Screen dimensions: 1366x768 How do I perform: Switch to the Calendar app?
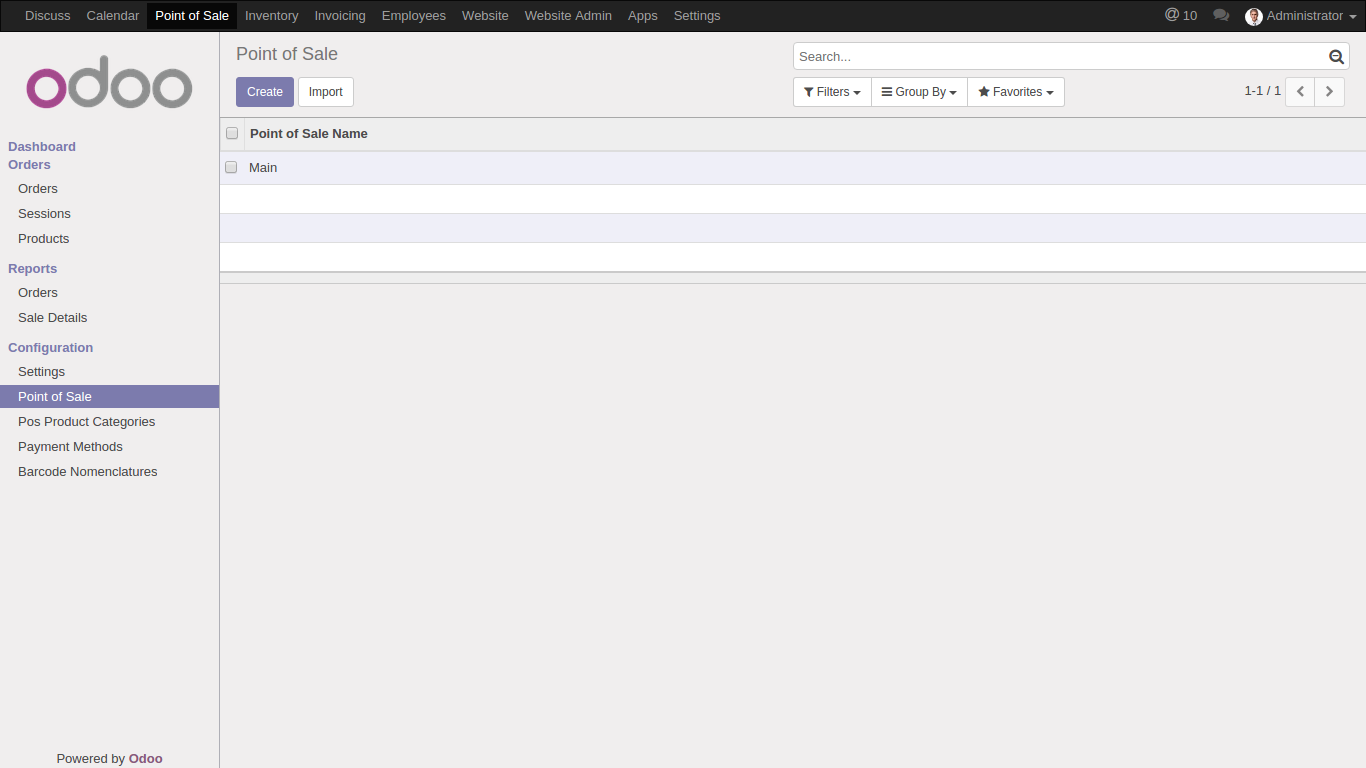(113, 16)
